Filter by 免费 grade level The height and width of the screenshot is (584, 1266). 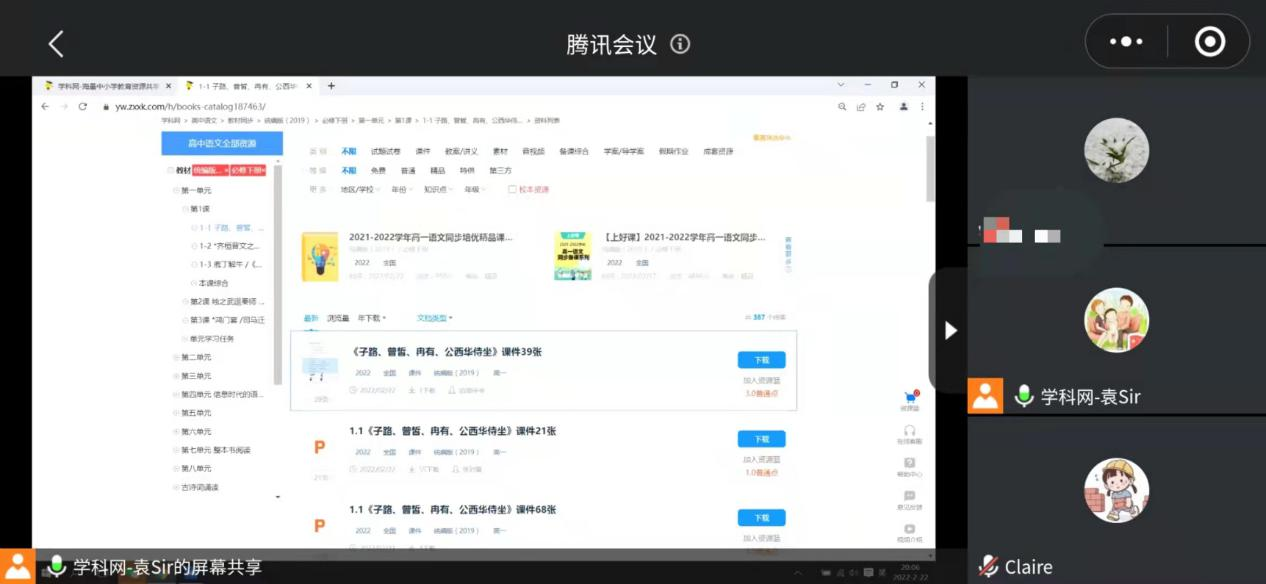tap(378, 170)
